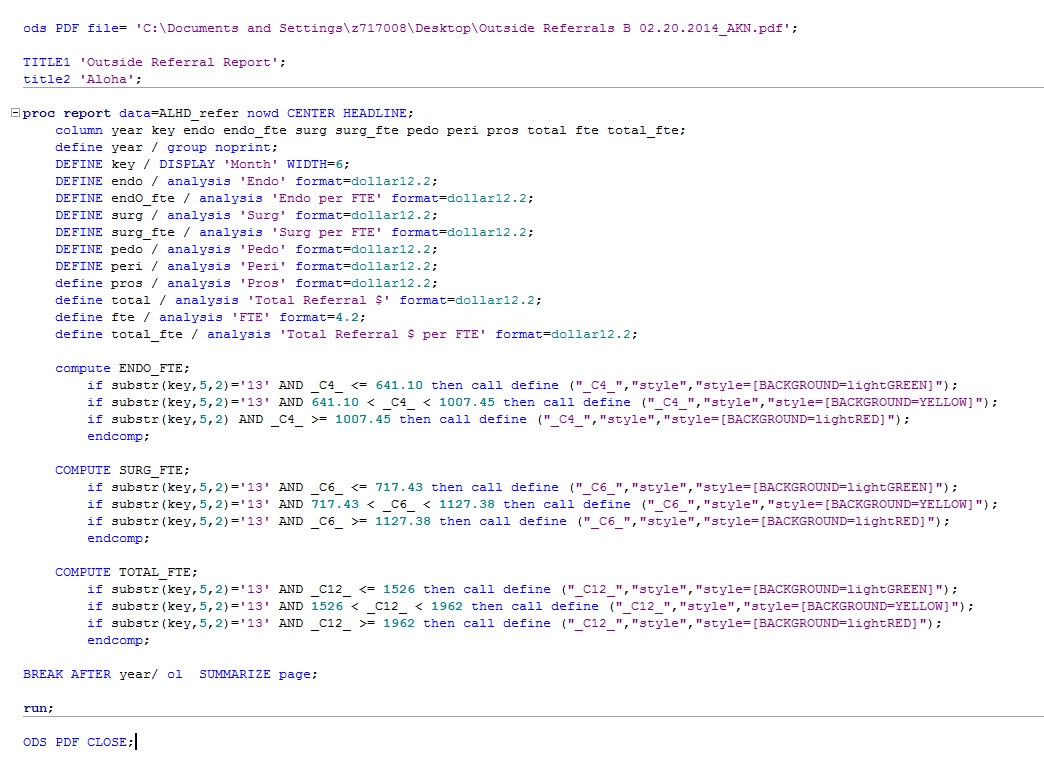Click the 'define year / group noprint' line
Viewport: 1044px width, 773px height.
166,147
